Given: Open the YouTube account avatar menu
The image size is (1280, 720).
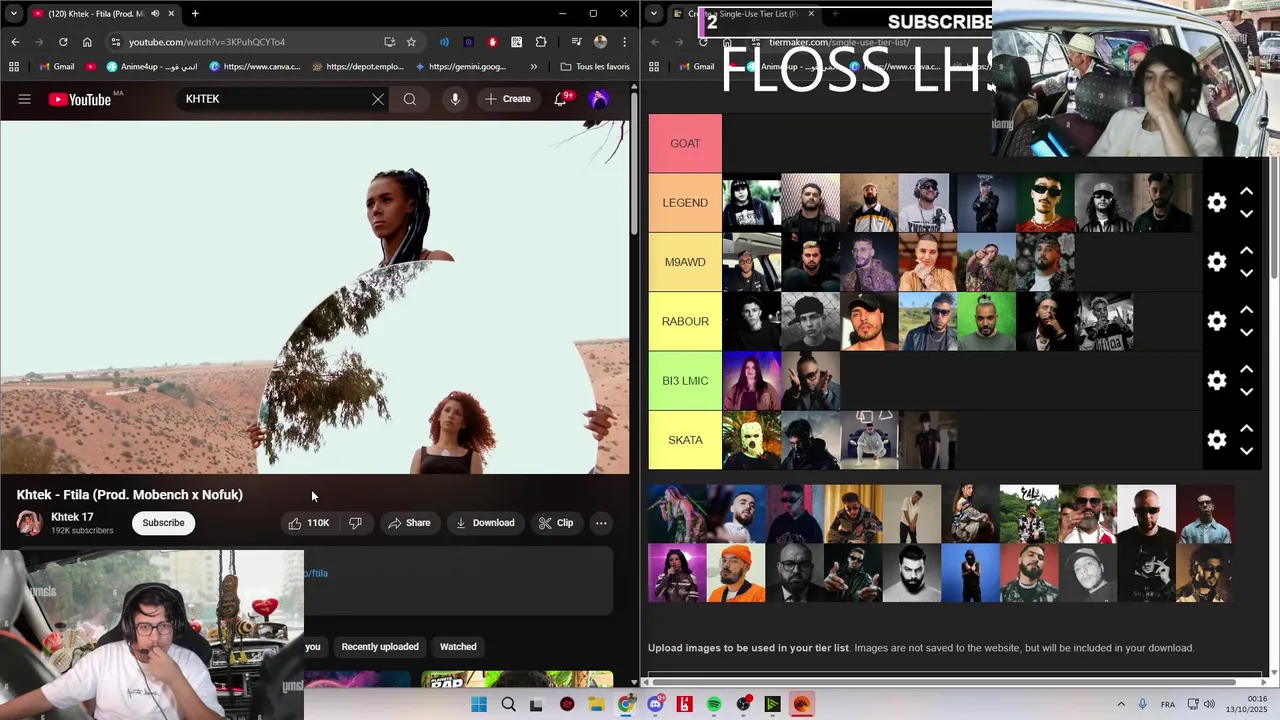Looking at the screenshot, I should (x=599, y=99).
